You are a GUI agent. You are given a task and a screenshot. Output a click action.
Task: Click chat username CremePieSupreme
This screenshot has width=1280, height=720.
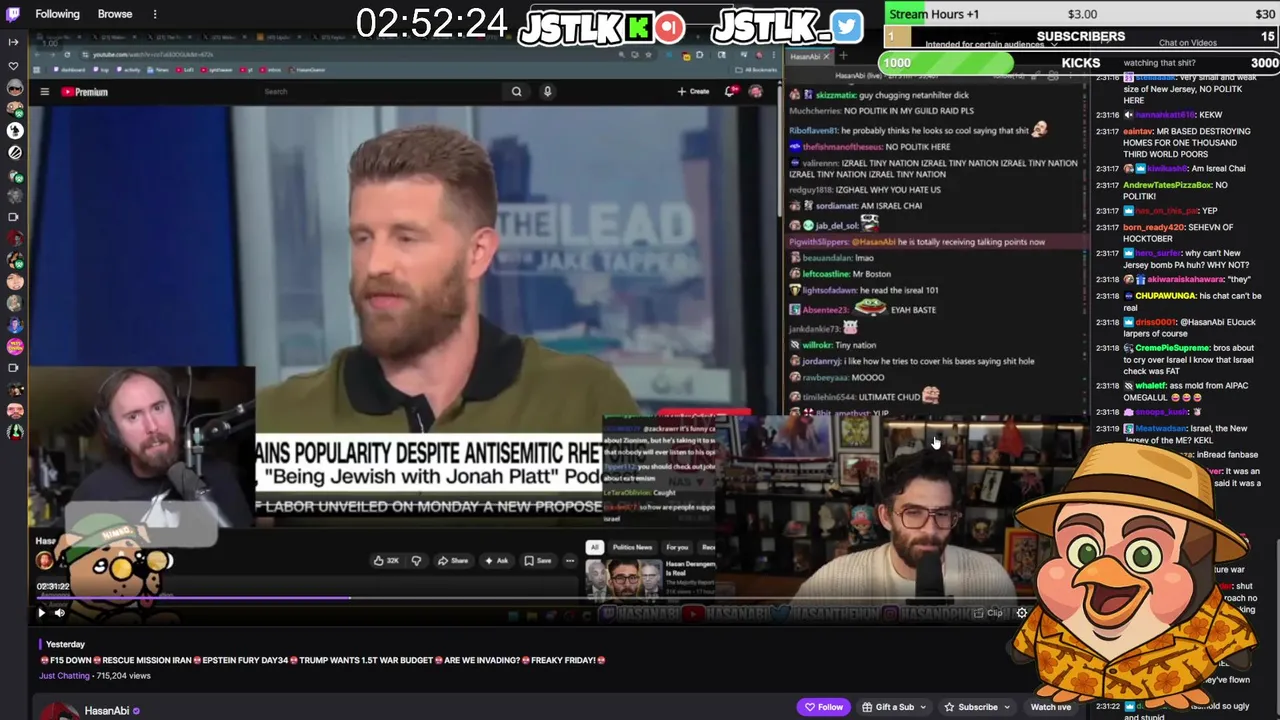click(1172, 348)
